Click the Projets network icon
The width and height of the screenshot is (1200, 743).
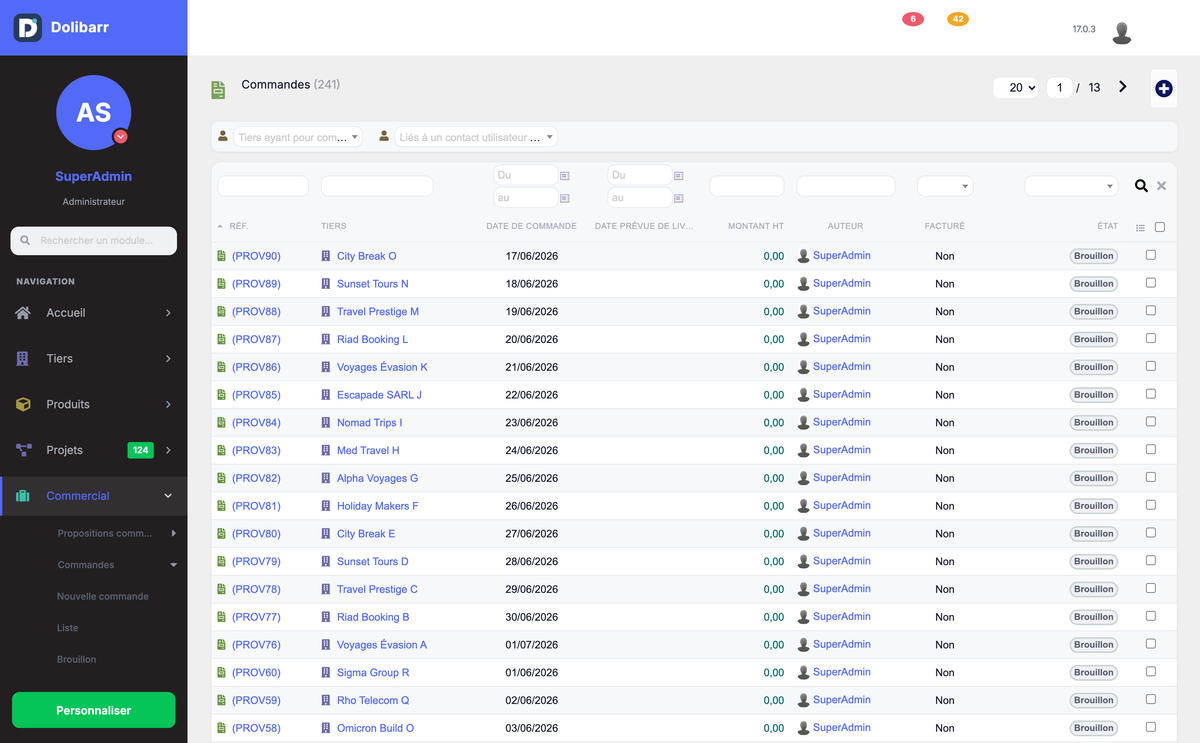[x=23, y=451]
